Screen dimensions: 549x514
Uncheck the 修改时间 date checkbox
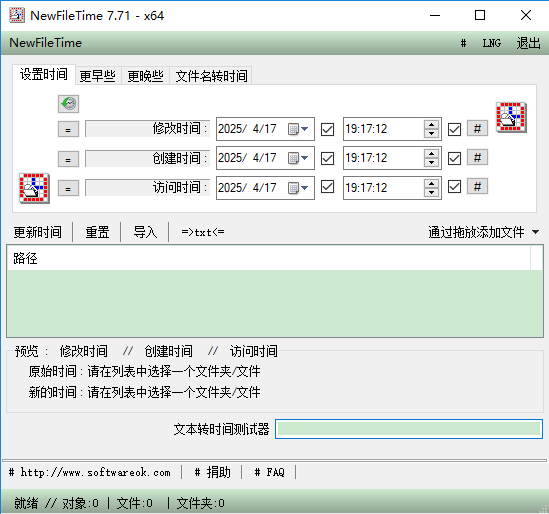click(x=327, y=129)
